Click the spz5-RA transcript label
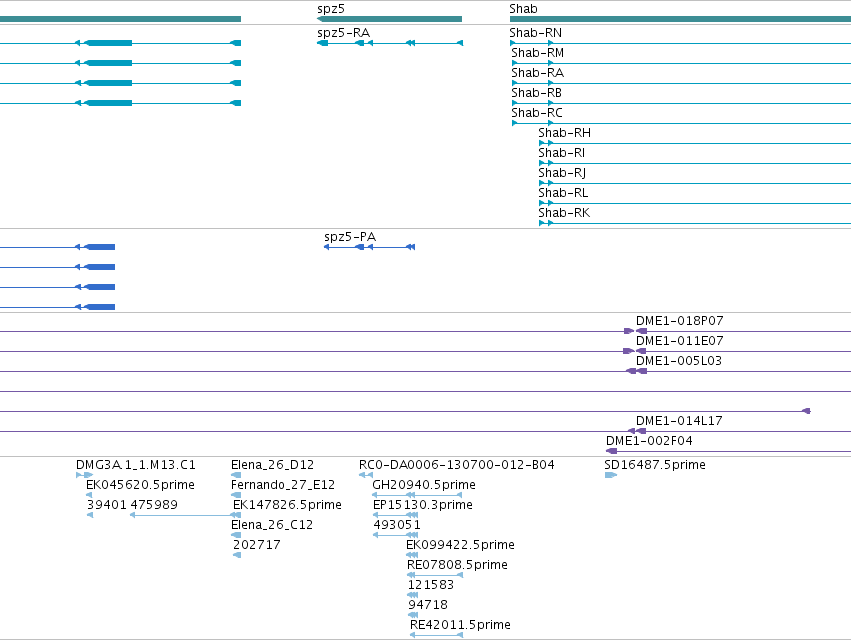 [344, 33]
